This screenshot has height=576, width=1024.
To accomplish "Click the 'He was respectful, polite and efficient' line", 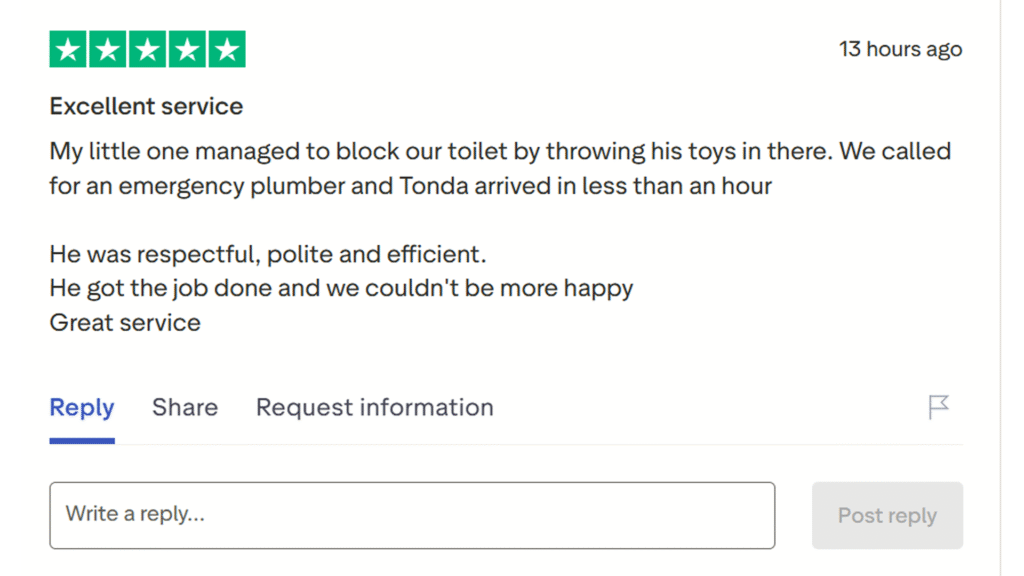I will click(x=268, y=254).
